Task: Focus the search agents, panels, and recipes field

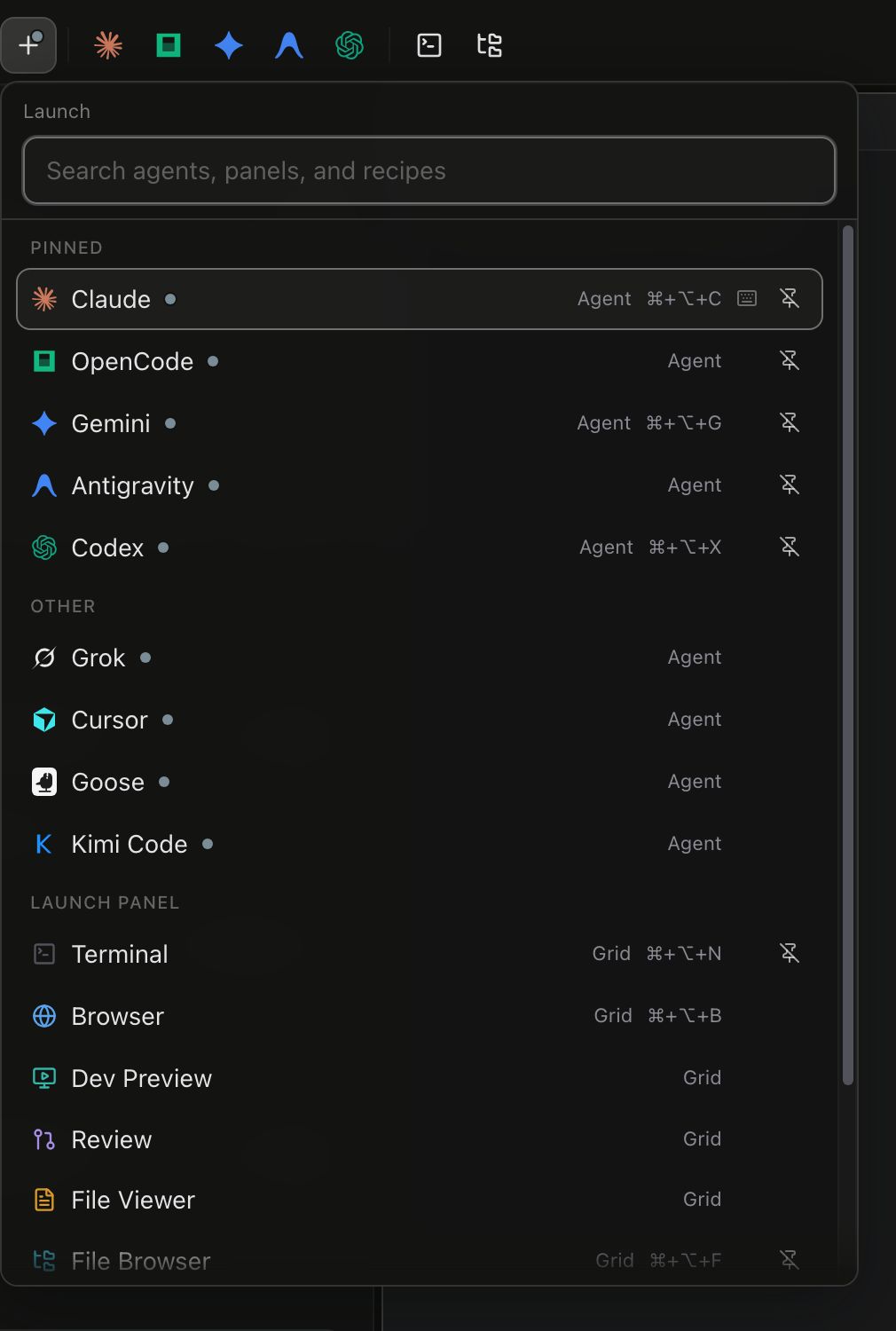Action: [x=429, y=170]
